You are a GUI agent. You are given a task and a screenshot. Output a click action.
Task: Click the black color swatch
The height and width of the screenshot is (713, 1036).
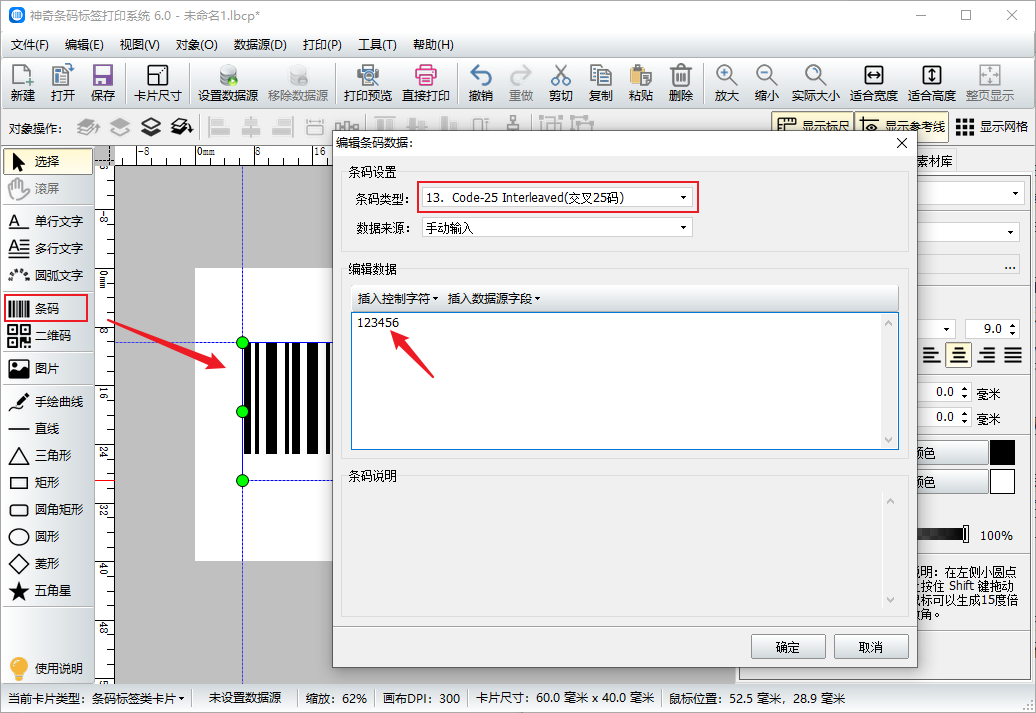(1002, 453)
